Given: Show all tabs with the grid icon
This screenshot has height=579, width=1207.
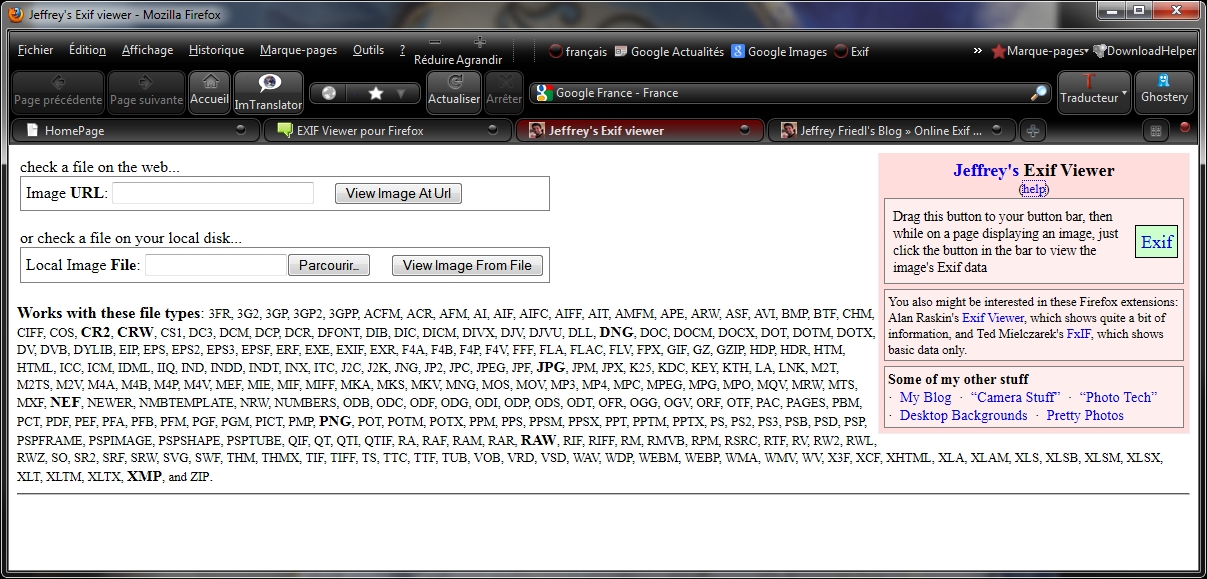Looking at the screenshot, I should tap(1156, 130).
